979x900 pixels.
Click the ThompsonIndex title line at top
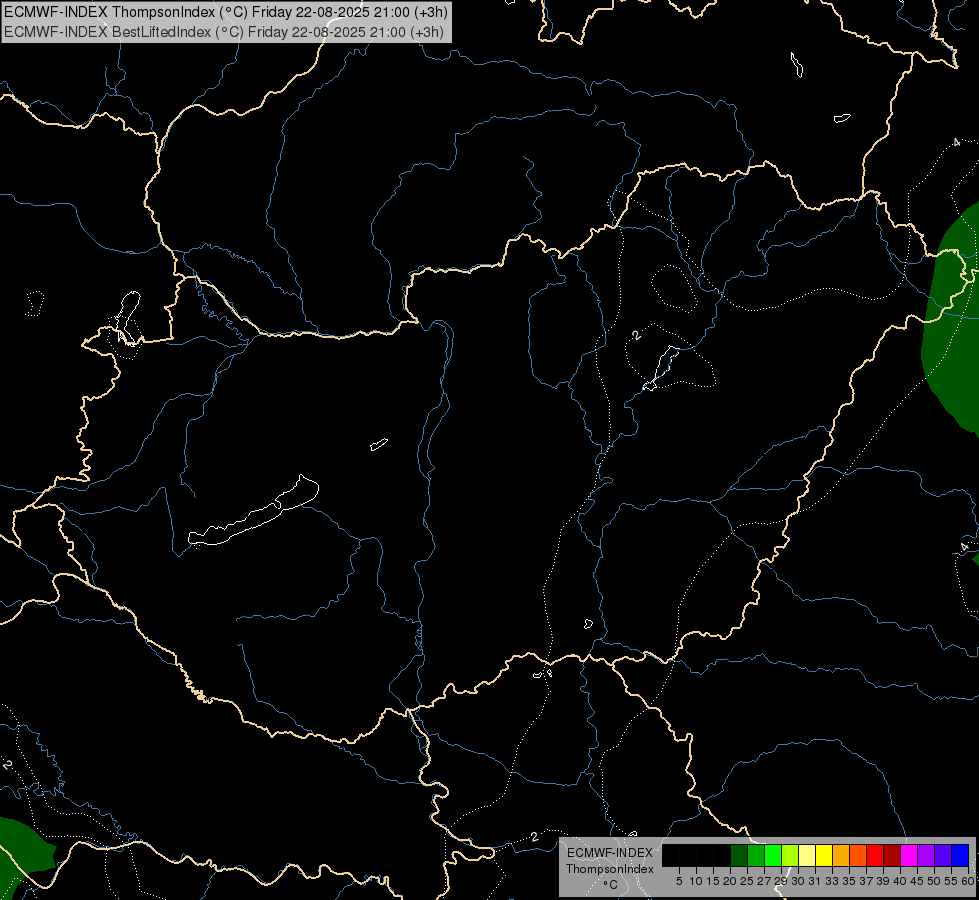[x=225, y=12]
